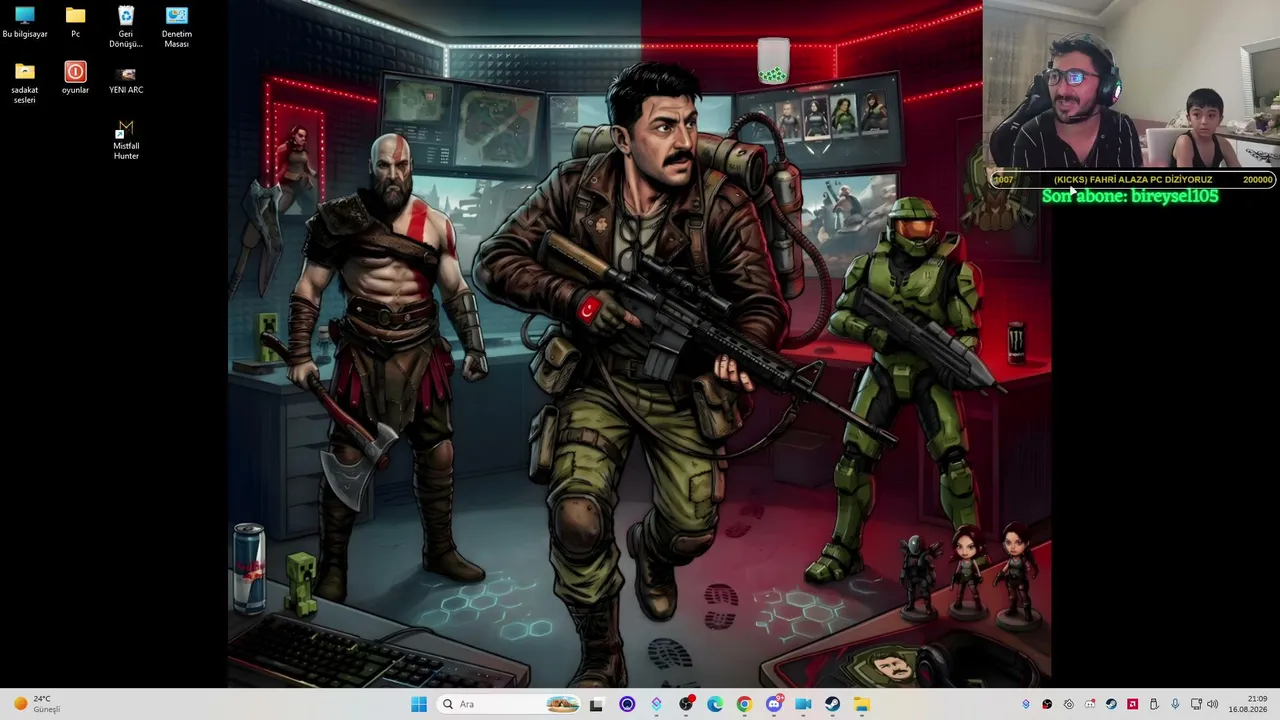
Task: Open the Windows Start menu
Action: (x=419, y=704)
